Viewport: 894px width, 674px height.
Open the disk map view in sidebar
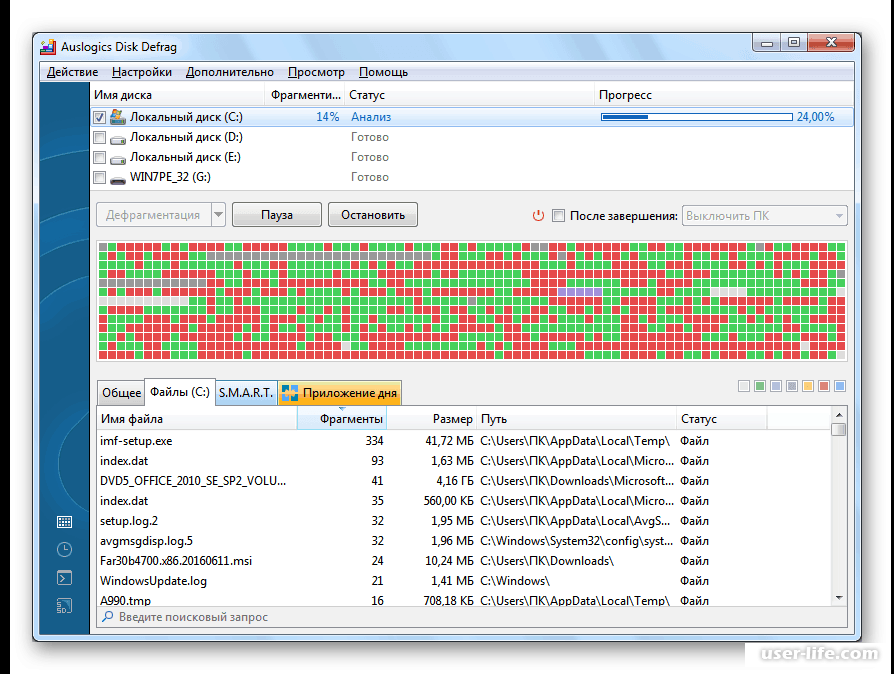[64, 522]
